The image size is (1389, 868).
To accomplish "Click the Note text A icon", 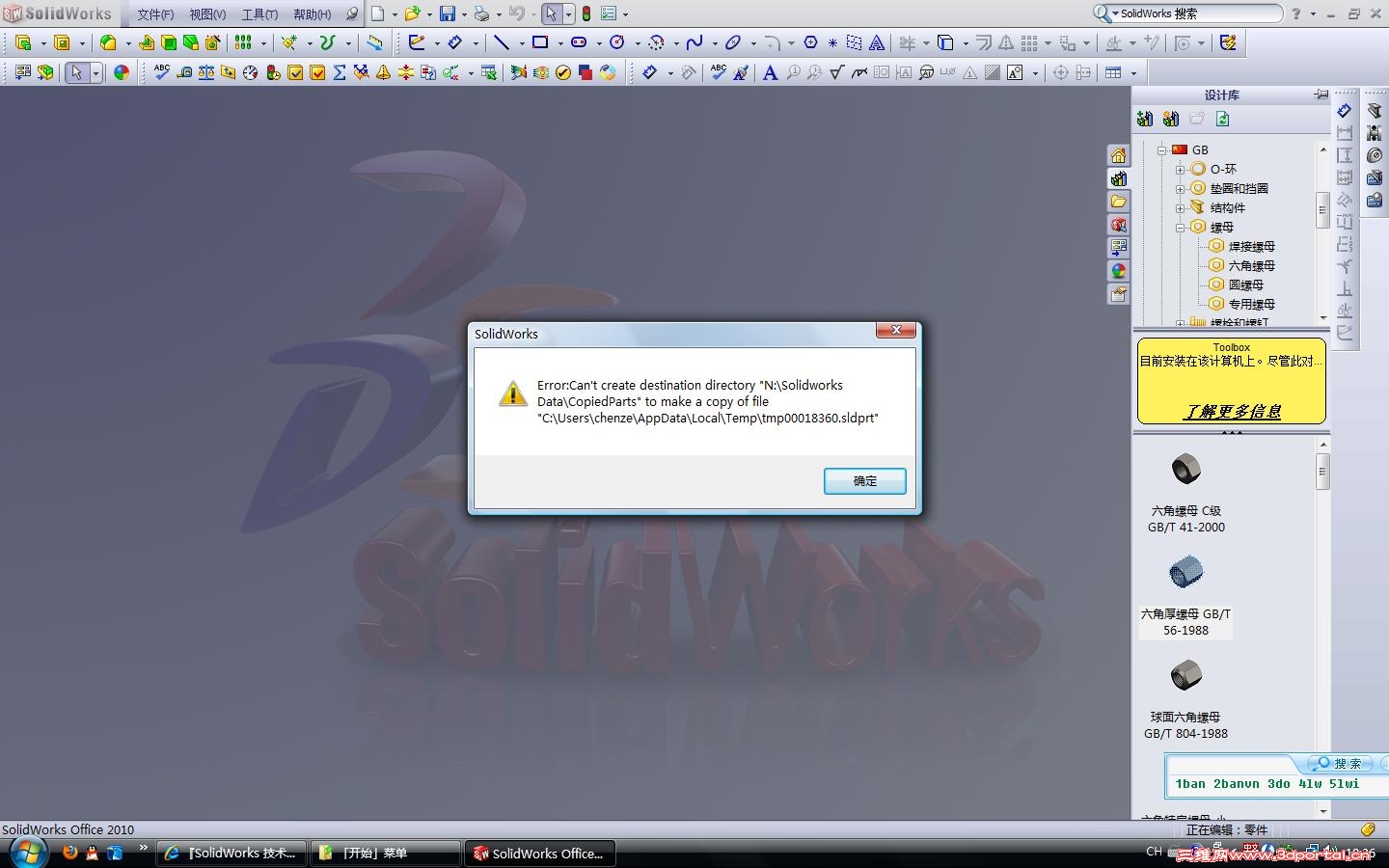I will 770,72.
